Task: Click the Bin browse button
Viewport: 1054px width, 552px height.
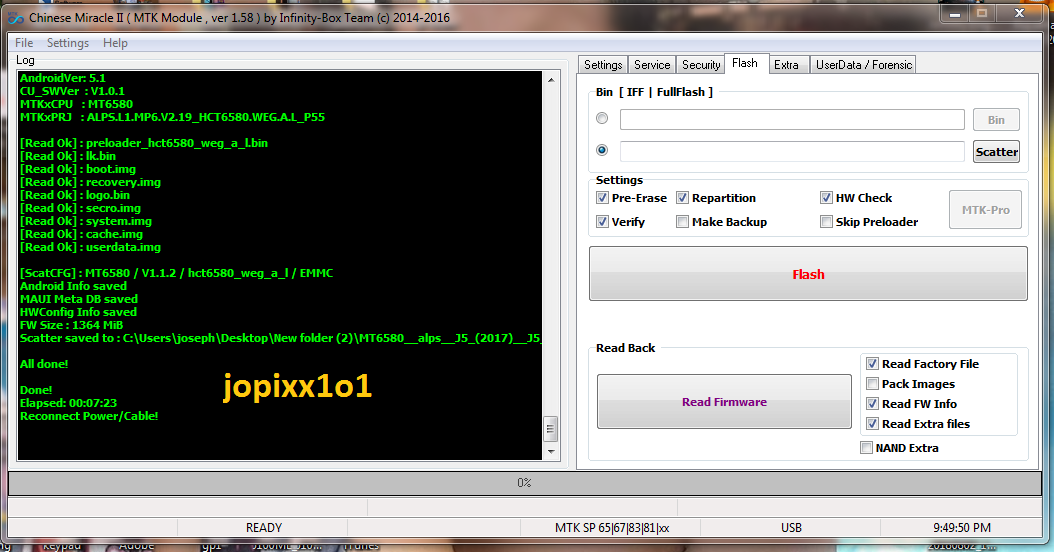Action: pyautogui.click(x=996, y=120)
